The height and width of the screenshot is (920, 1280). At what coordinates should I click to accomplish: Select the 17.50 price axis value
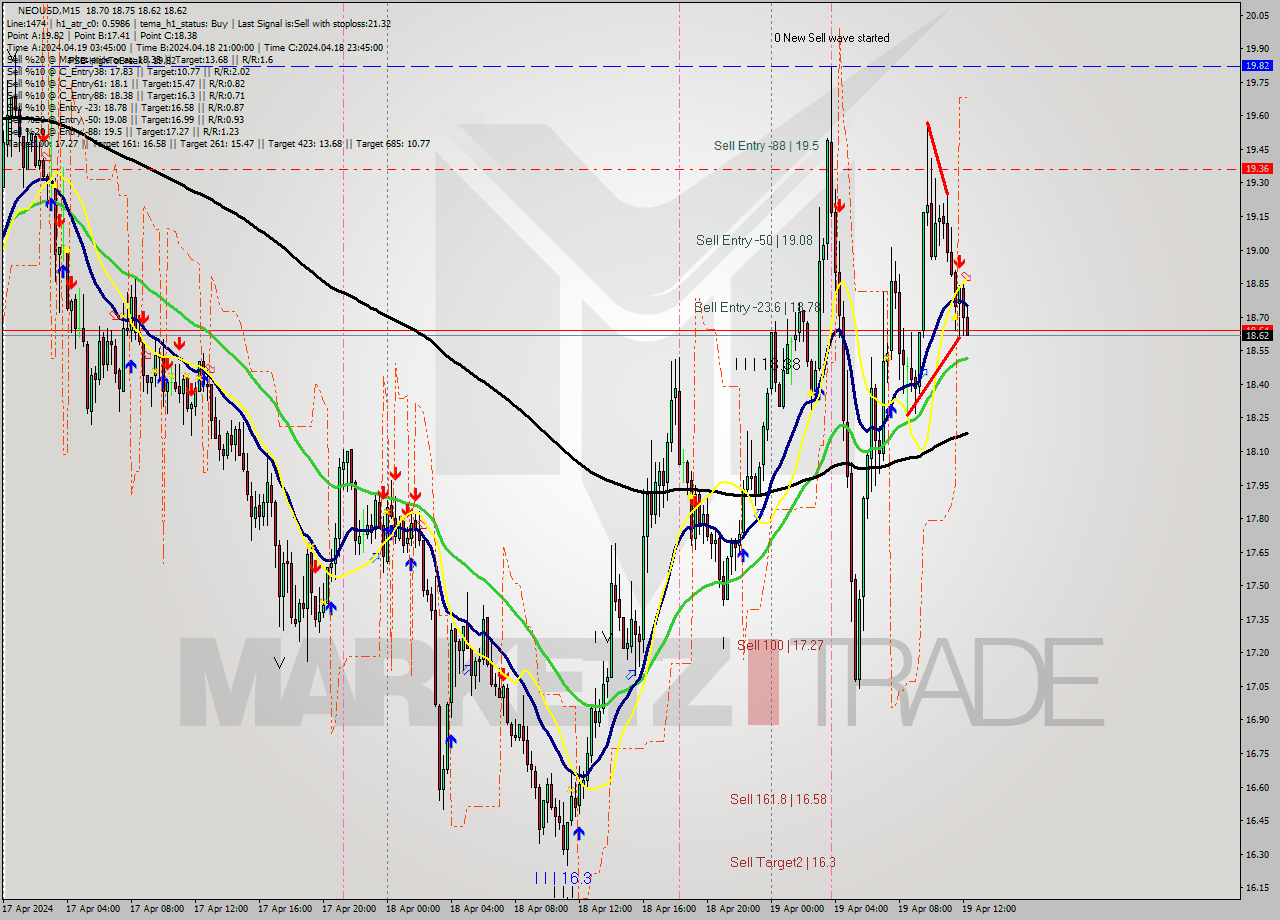(1257, 585)
